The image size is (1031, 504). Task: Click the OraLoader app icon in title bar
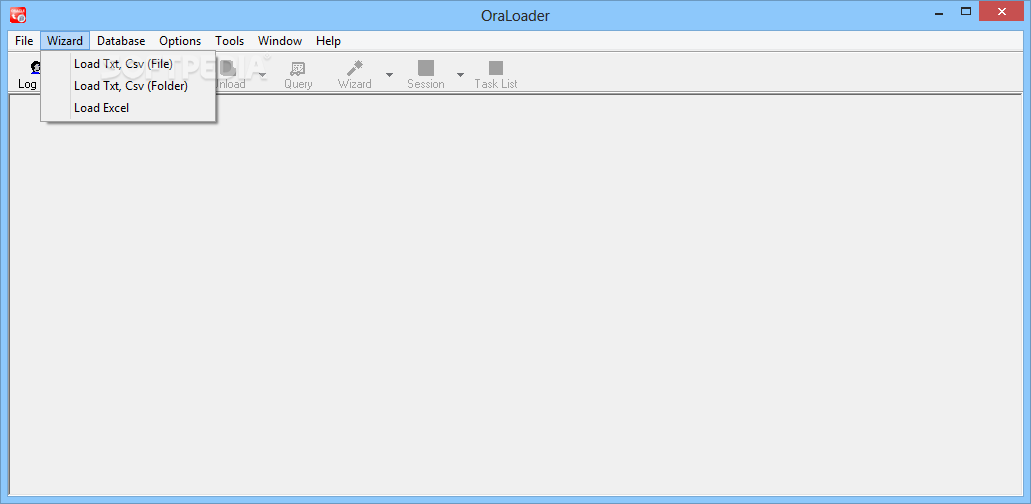[x=18, y=14]
